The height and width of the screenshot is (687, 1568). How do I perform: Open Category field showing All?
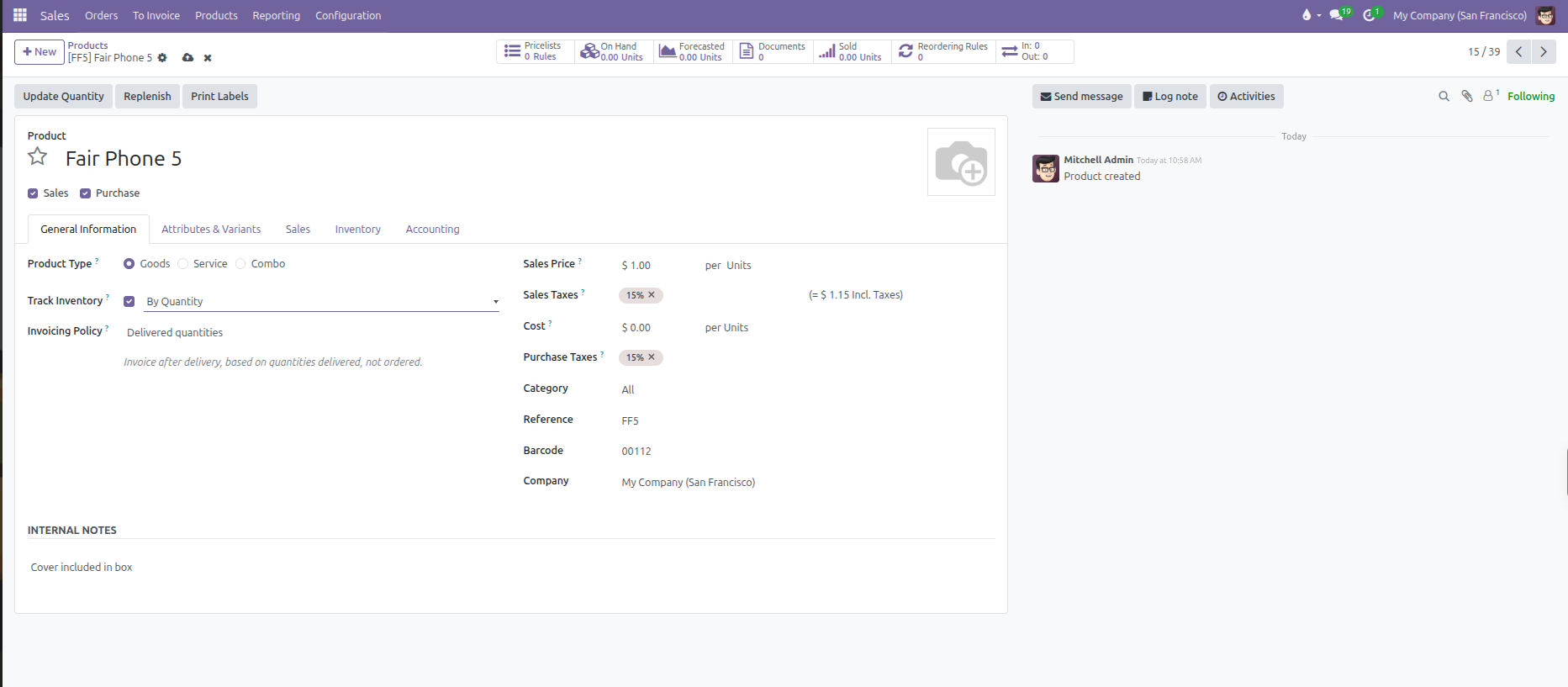pyautogui.click(x=807, y=389)
